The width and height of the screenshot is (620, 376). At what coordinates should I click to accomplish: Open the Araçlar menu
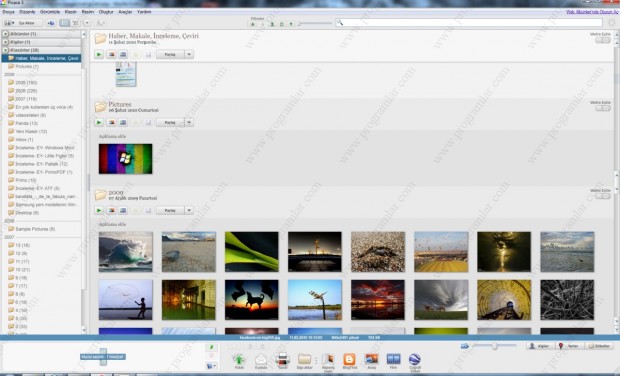coord(125,12)
